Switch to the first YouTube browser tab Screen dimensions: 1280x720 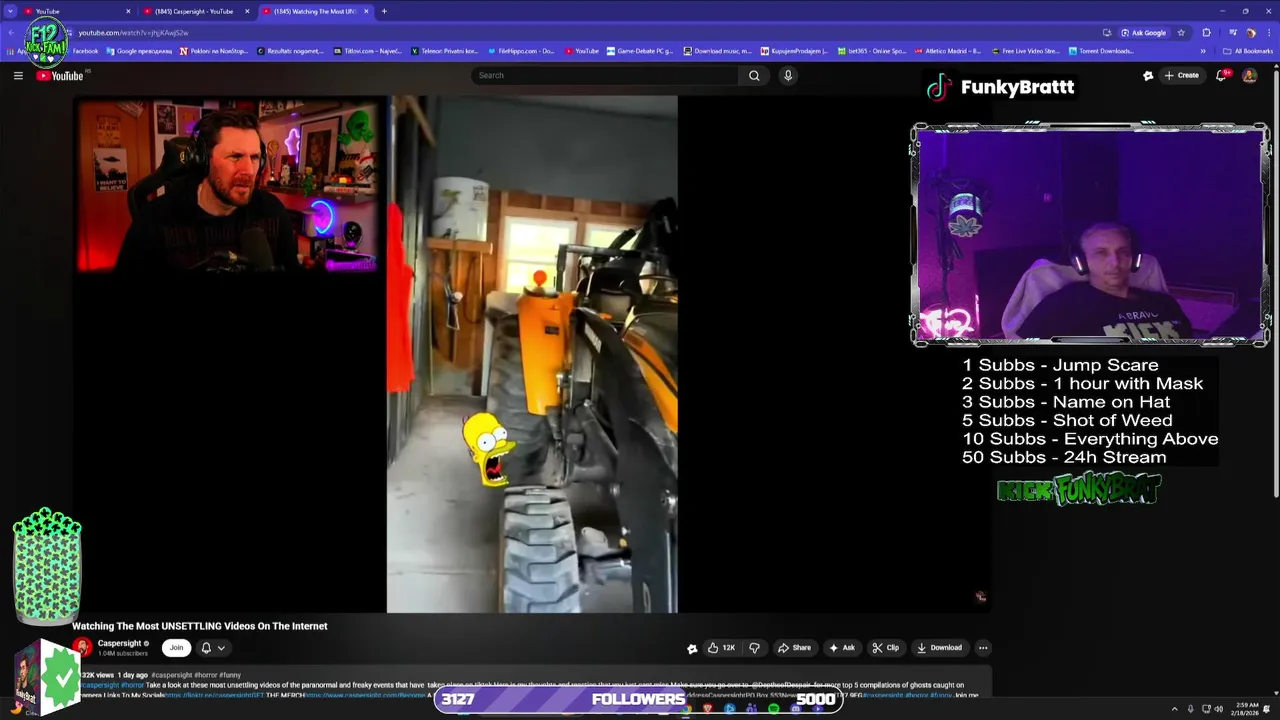click(75, 11)
